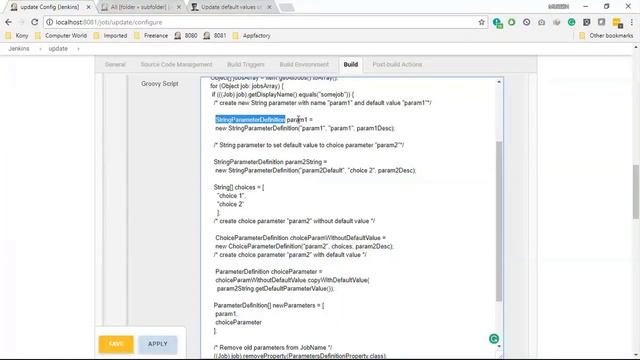640x360 pixels.
Task: Open the Other bookmarks folder
Action: pos(606,36)
